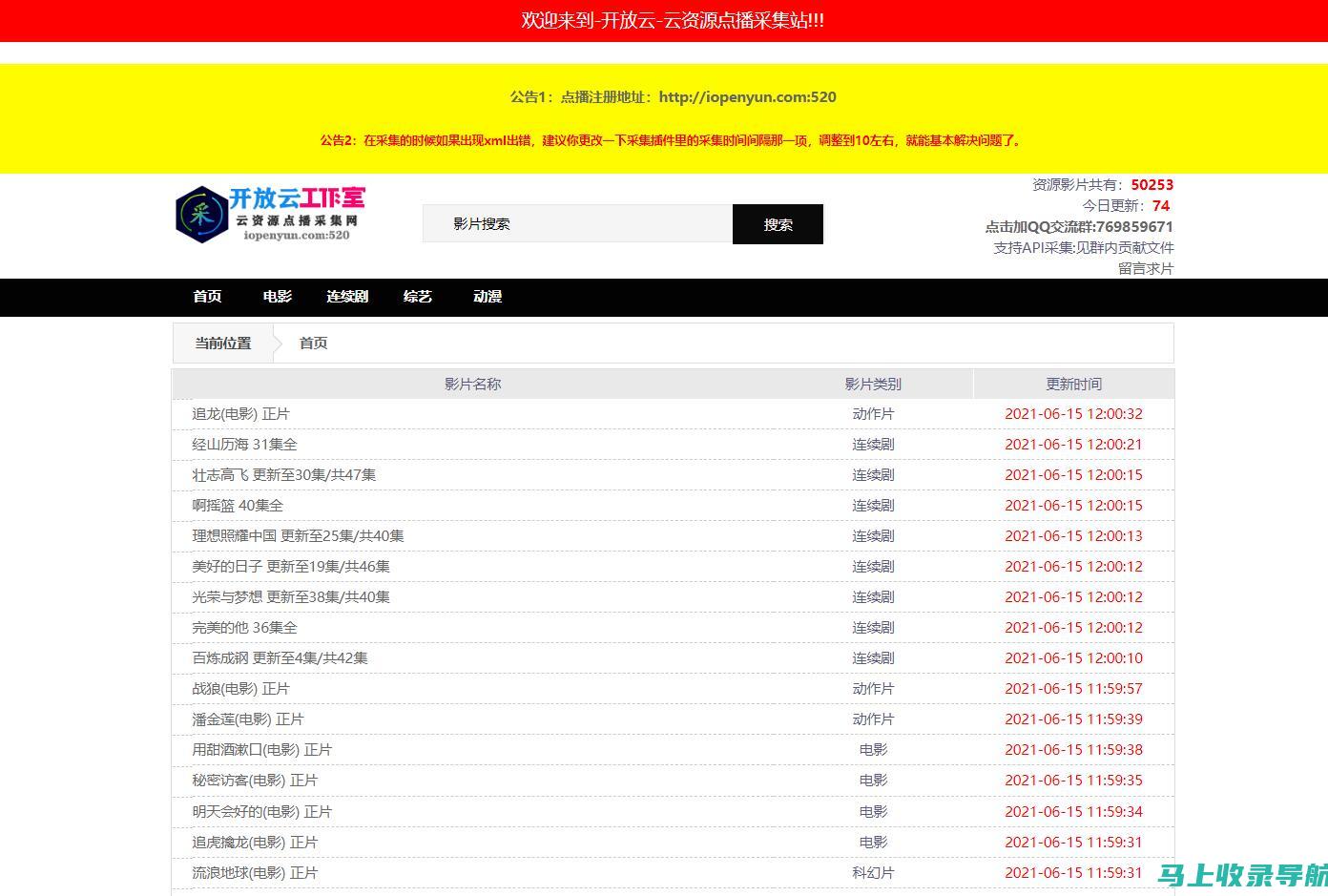Click 电影 category in 秘密访客 row
1328x896 pixels.
pyautogui.click(x=873, y=780)
